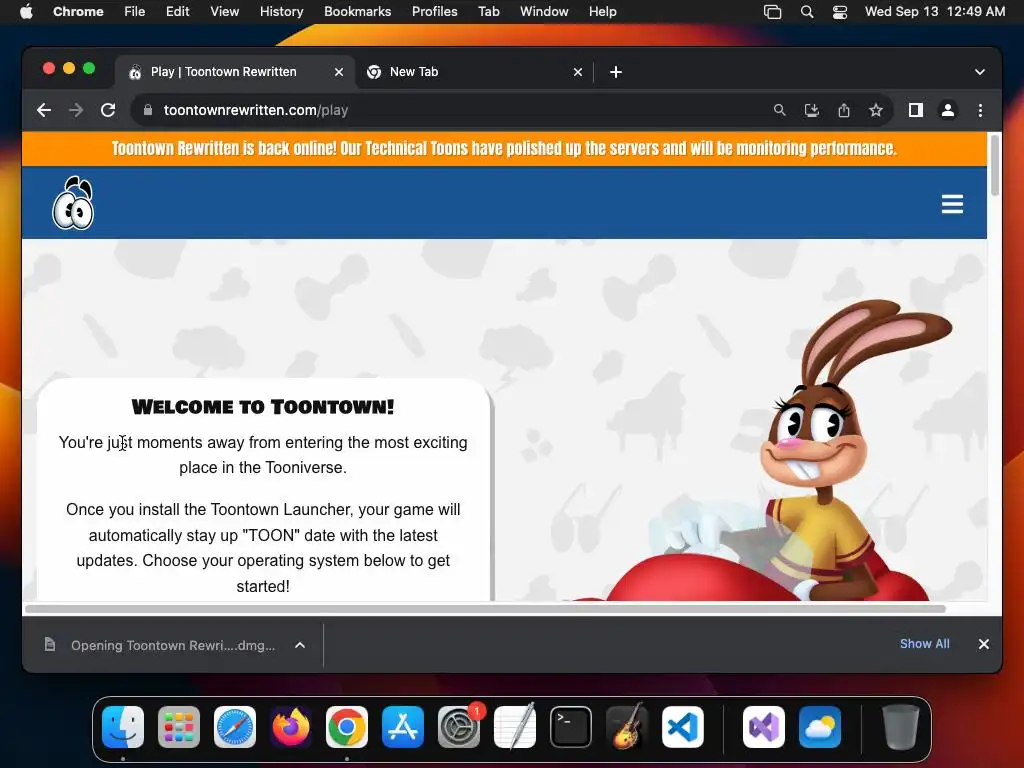Viewport: 1024px width, 768px height.
Task: Open the Trash in the dock
Action: point(901,727)
